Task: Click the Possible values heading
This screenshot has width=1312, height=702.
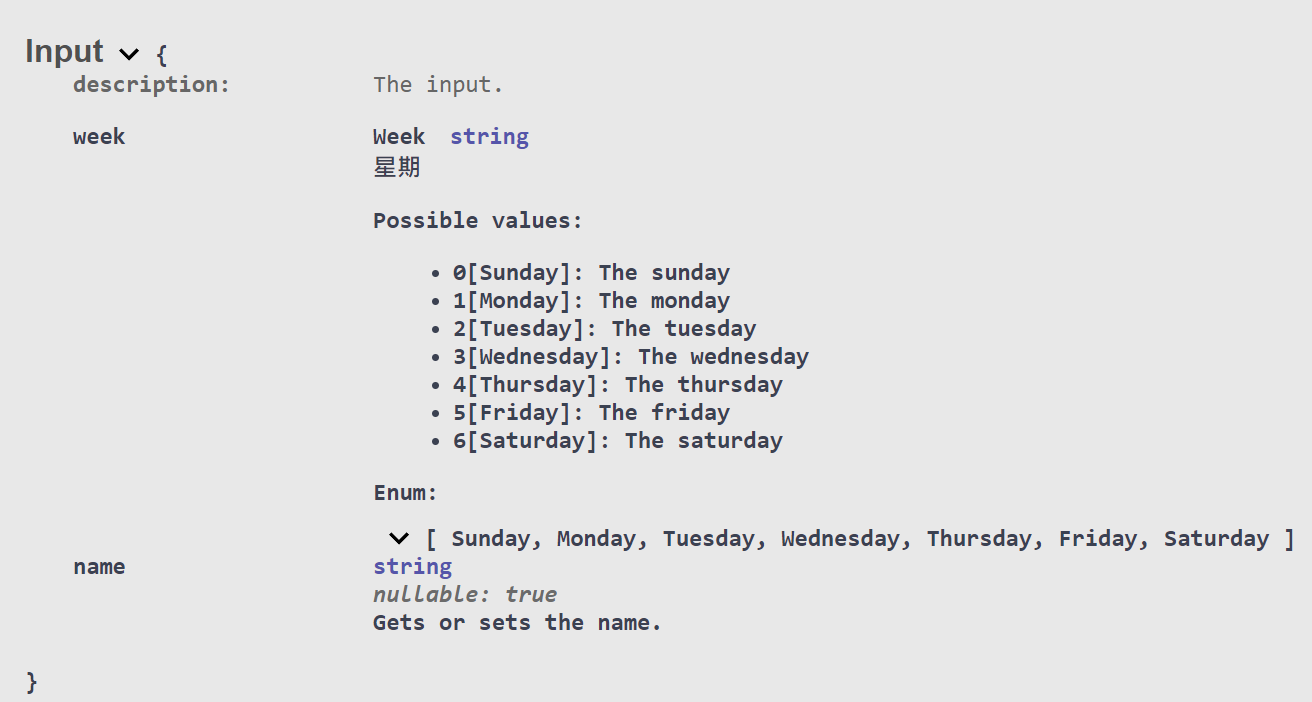Action: coord(477,220)
